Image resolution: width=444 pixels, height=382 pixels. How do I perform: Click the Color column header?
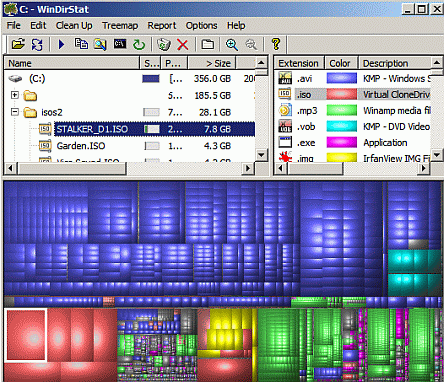pyautogui.click(x=341, y=63)
